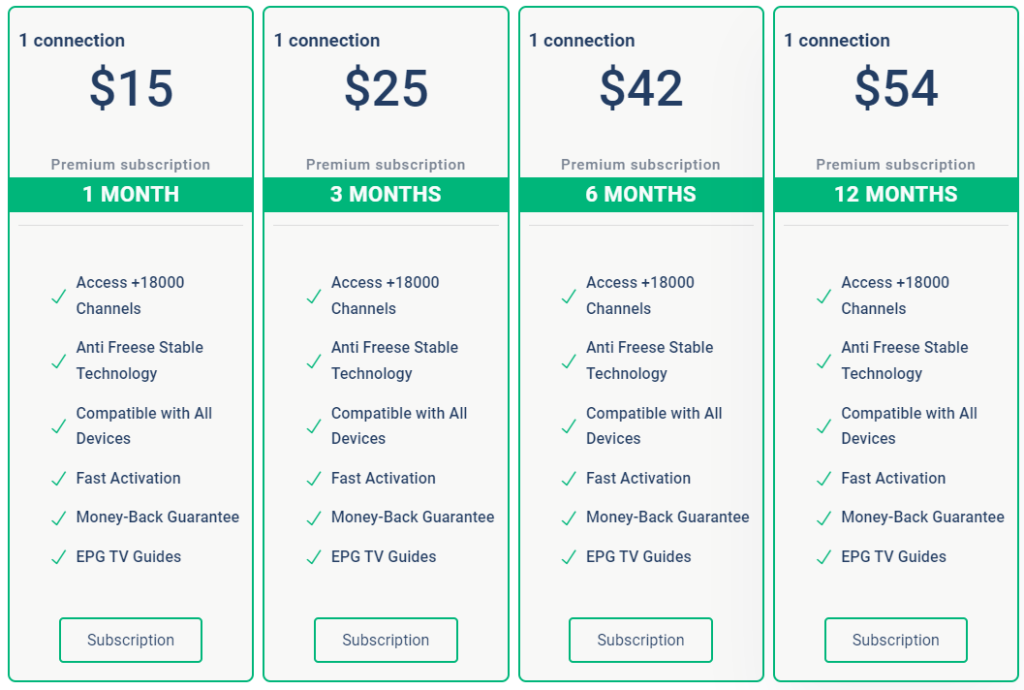
Task: Click the Subscription button for the $15 plan
Action: (131, 640)
